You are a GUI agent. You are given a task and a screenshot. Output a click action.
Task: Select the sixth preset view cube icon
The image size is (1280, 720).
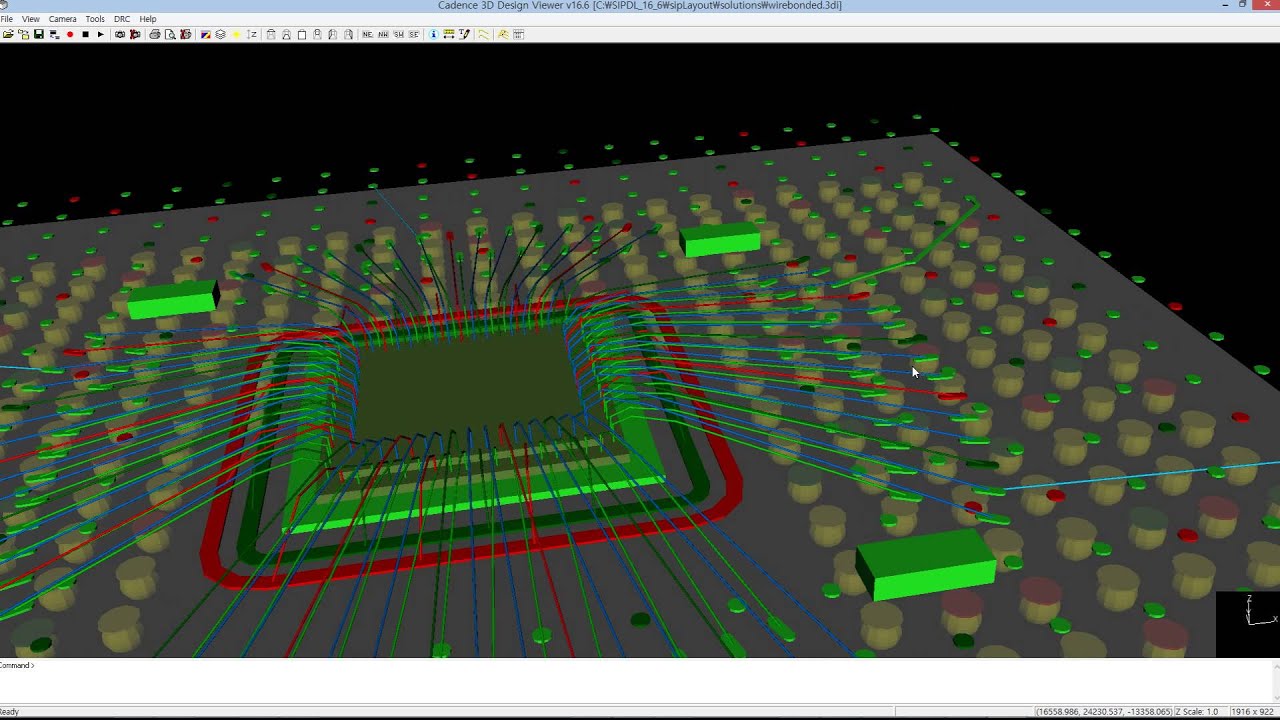click(348, 34)
